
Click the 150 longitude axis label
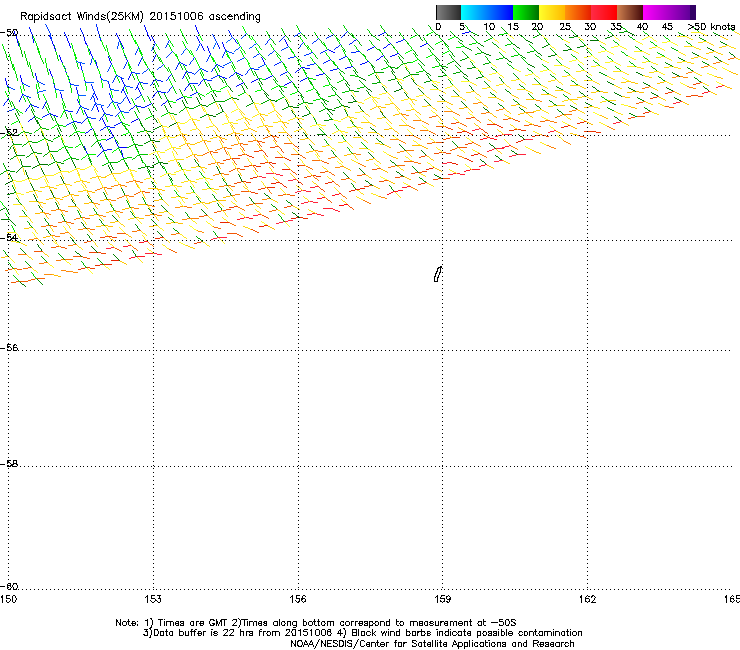[x=8, y=599]
